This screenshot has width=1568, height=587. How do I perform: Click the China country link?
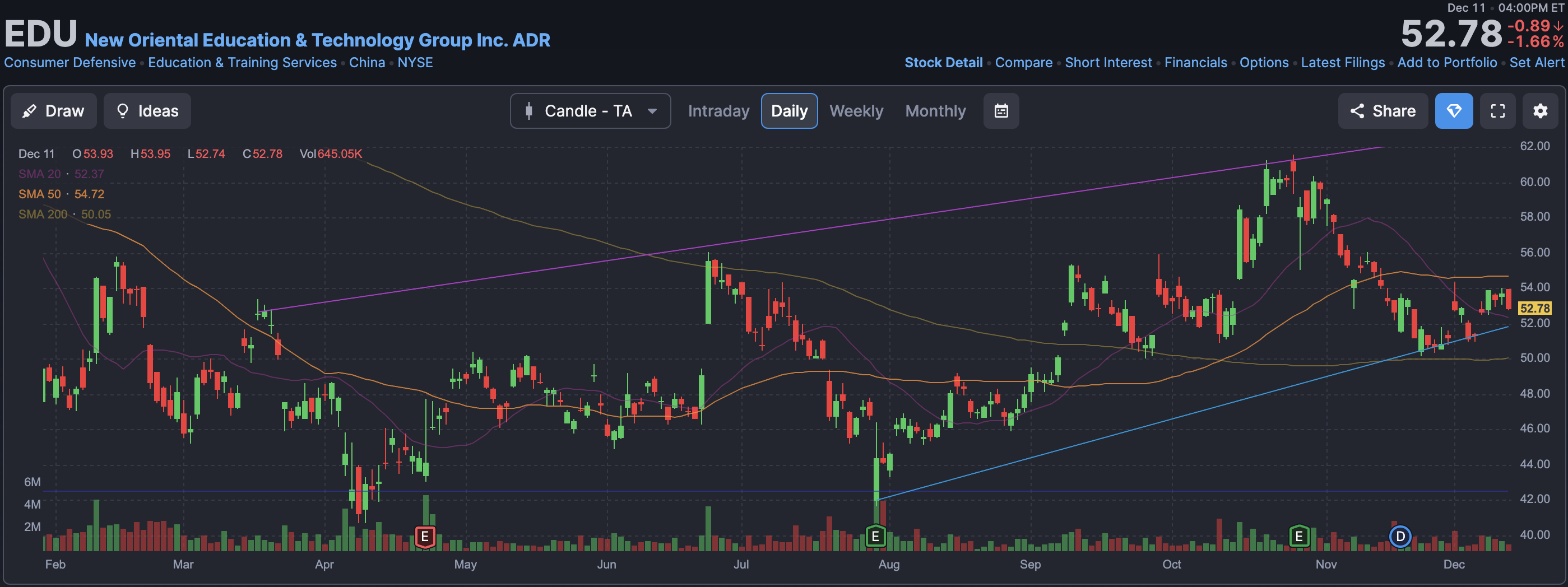click(367, 63)
